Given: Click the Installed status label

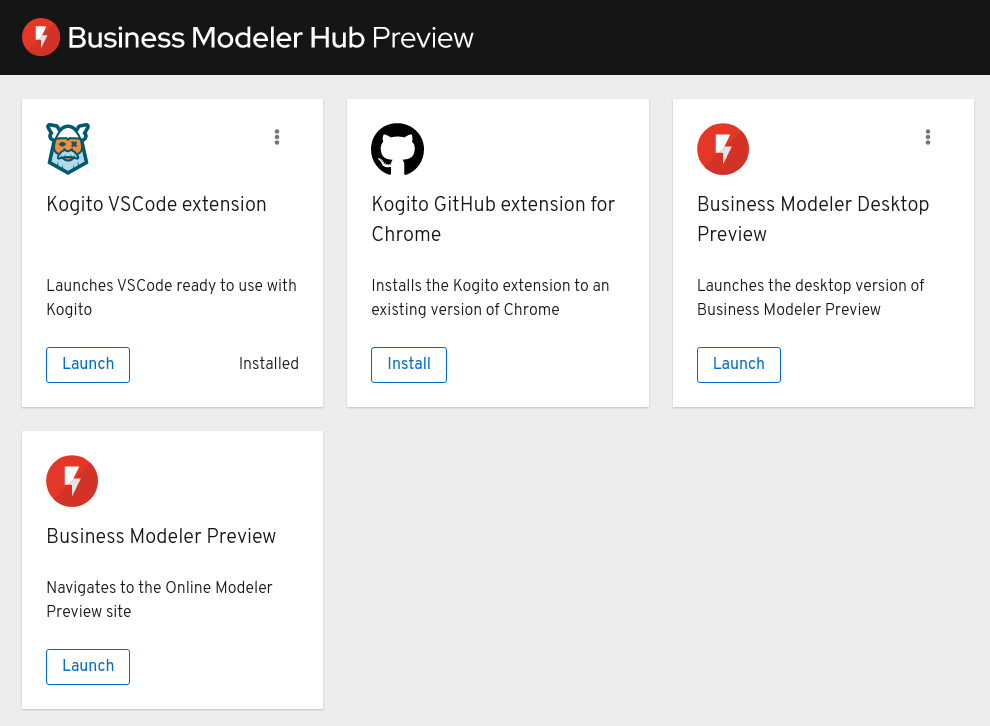Looking at the screenshot, I should coord(268,364).
